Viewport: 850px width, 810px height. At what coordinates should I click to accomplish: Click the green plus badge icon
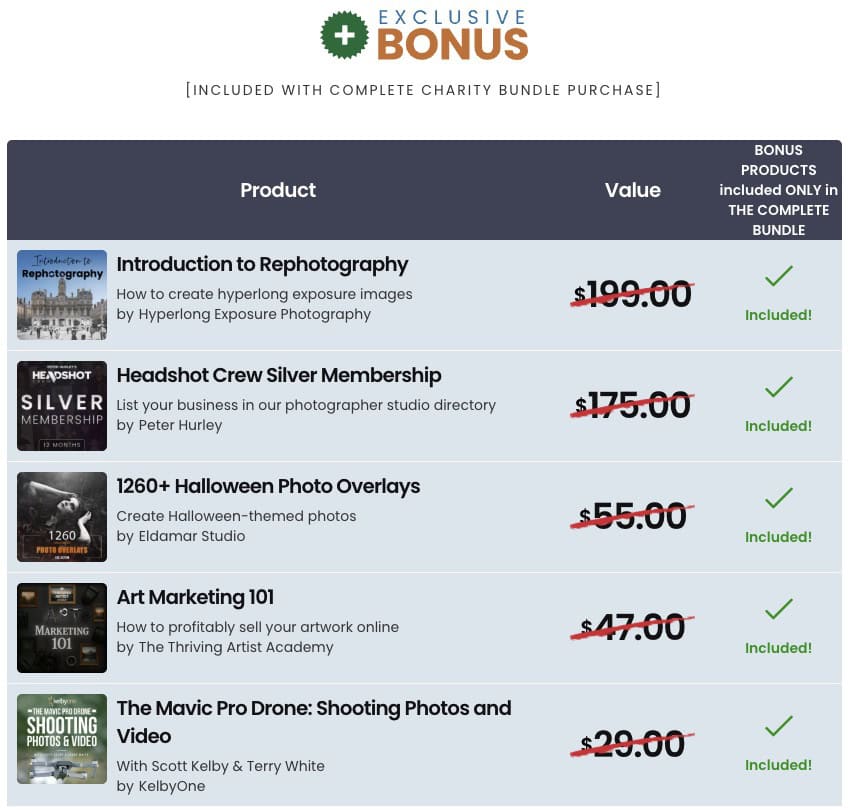pos(344,35)
